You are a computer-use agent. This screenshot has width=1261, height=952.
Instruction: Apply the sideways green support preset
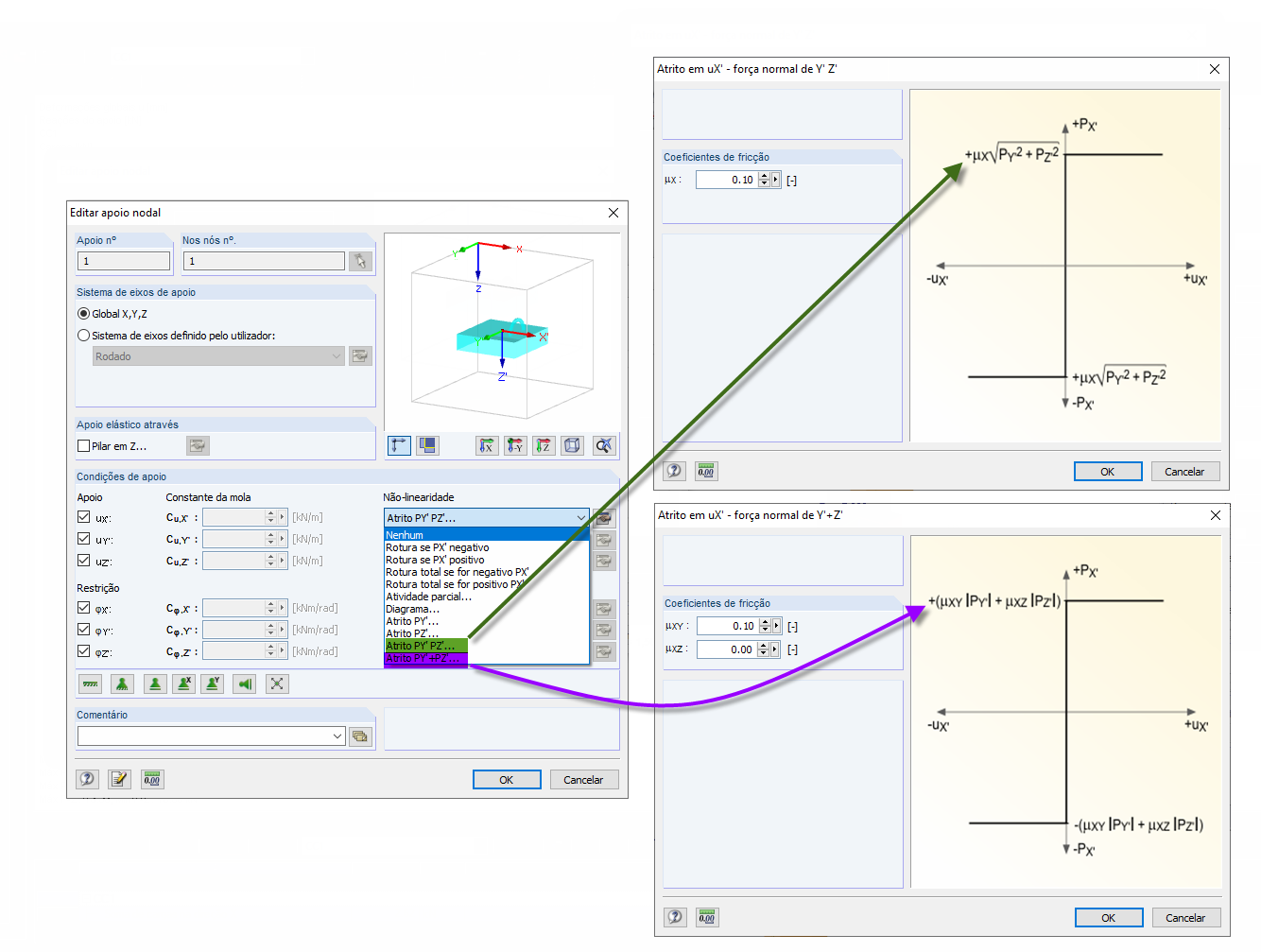[246, 684]
